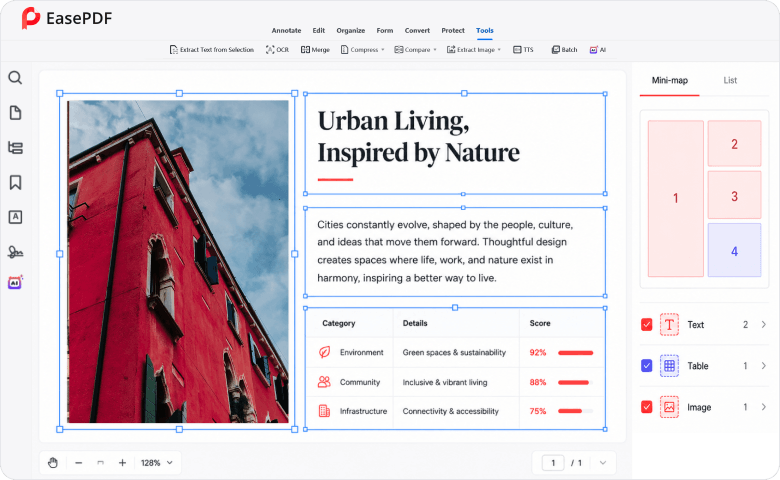Click the Infrastructure building icon in the table
Viewport: 780px width, 480px height.
pos(324,411)
